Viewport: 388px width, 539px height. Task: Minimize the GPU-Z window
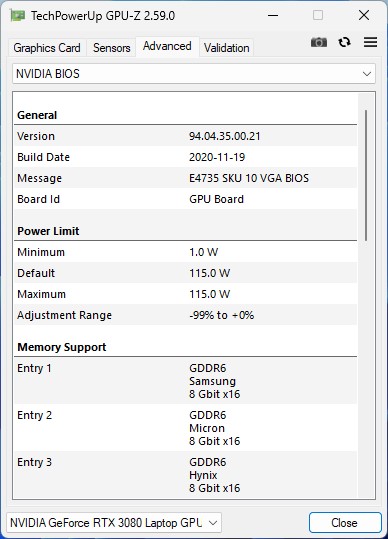pyautogui.click(x=273, y=15)
